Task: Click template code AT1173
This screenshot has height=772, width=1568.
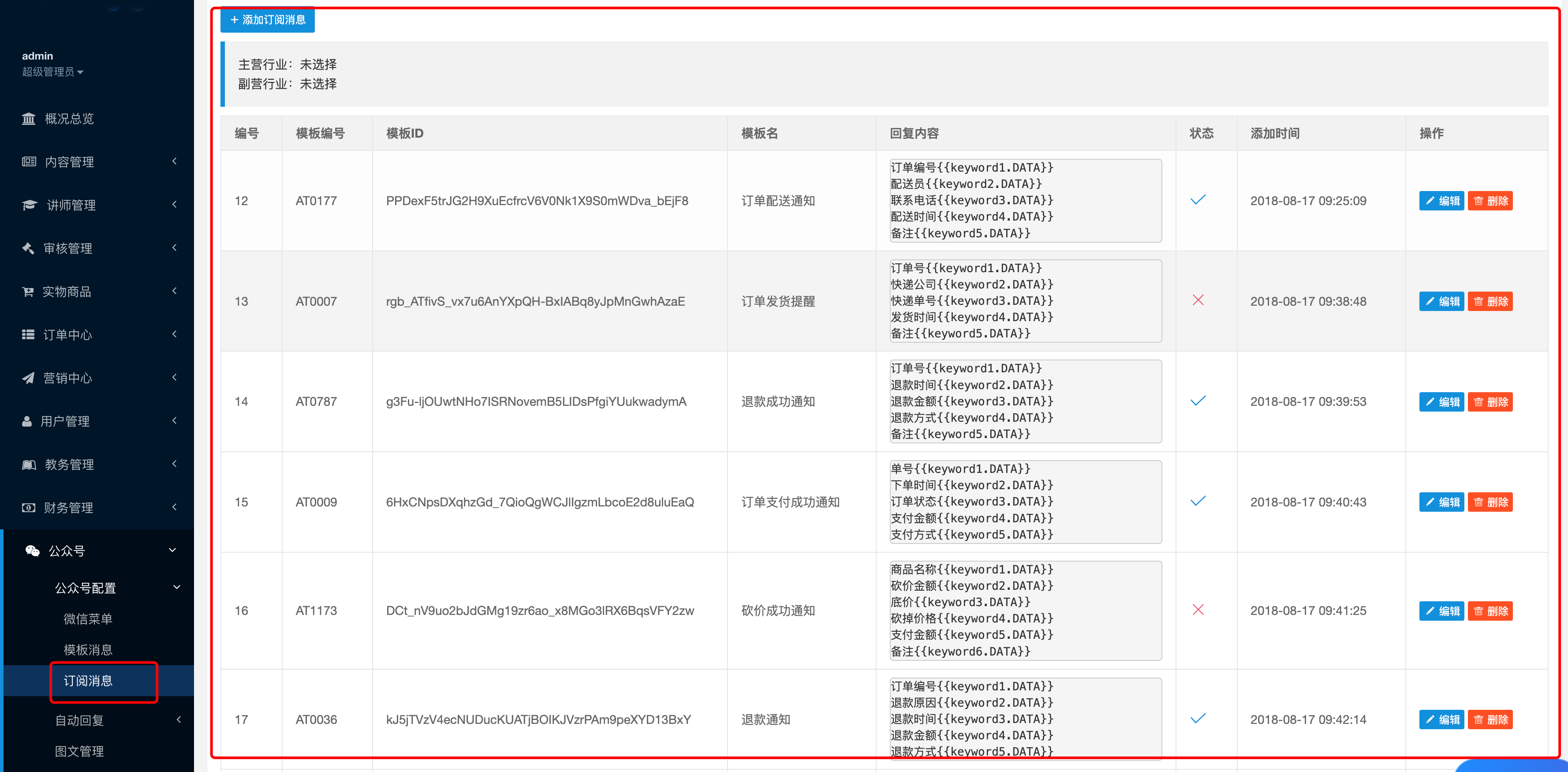Action: pos(316,610)
